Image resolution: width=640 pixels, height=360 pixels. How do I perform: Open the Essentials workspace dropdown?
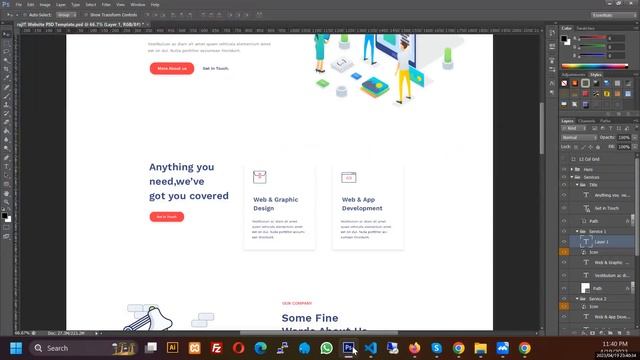(x=613, y=15)
